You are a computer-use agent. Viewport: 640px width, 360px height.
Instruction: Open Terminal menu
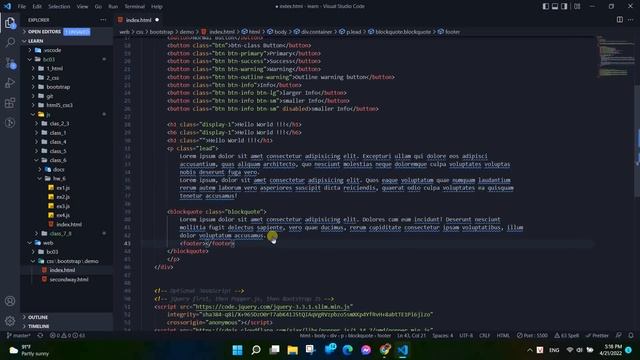pyautogui.click(x=134, y=7)
